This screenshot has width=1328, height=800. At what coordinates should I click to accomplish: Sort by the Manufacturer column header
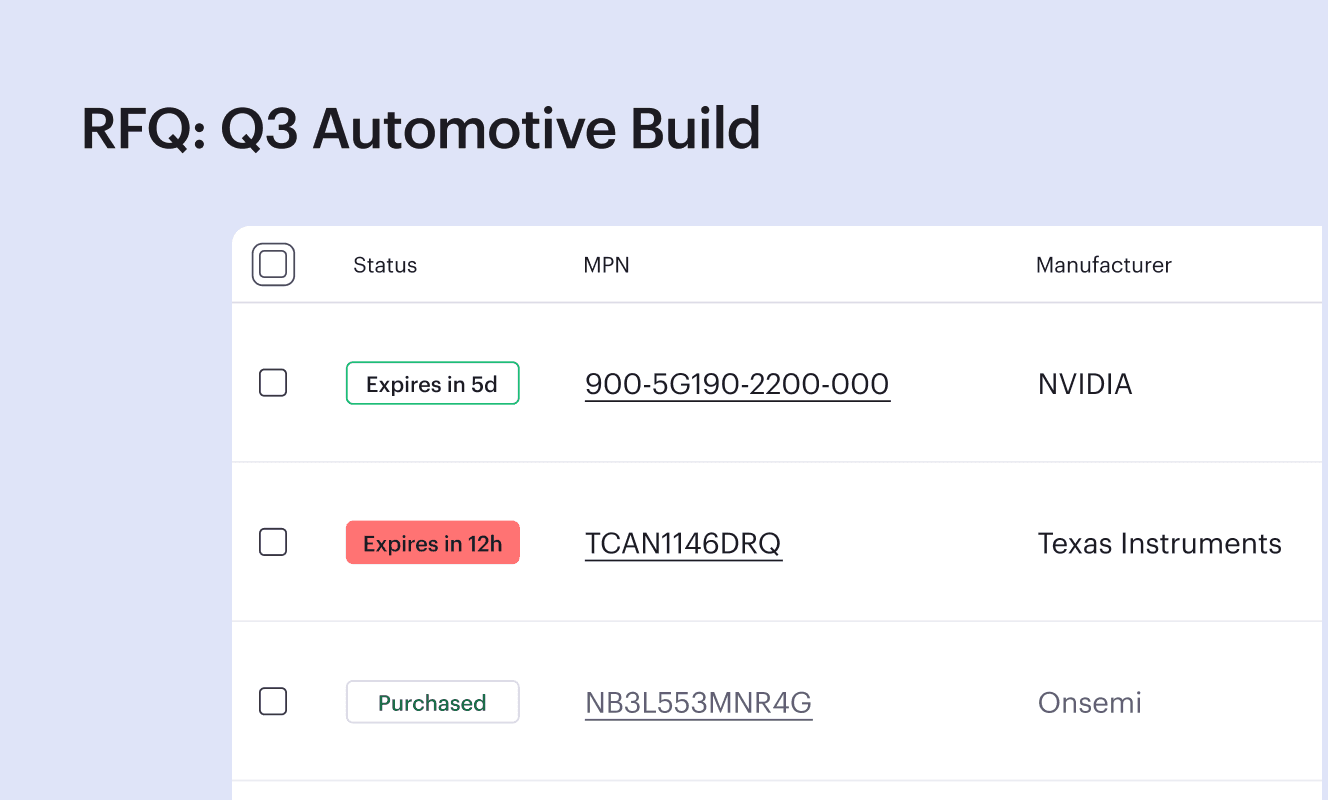click(1103, 265)
